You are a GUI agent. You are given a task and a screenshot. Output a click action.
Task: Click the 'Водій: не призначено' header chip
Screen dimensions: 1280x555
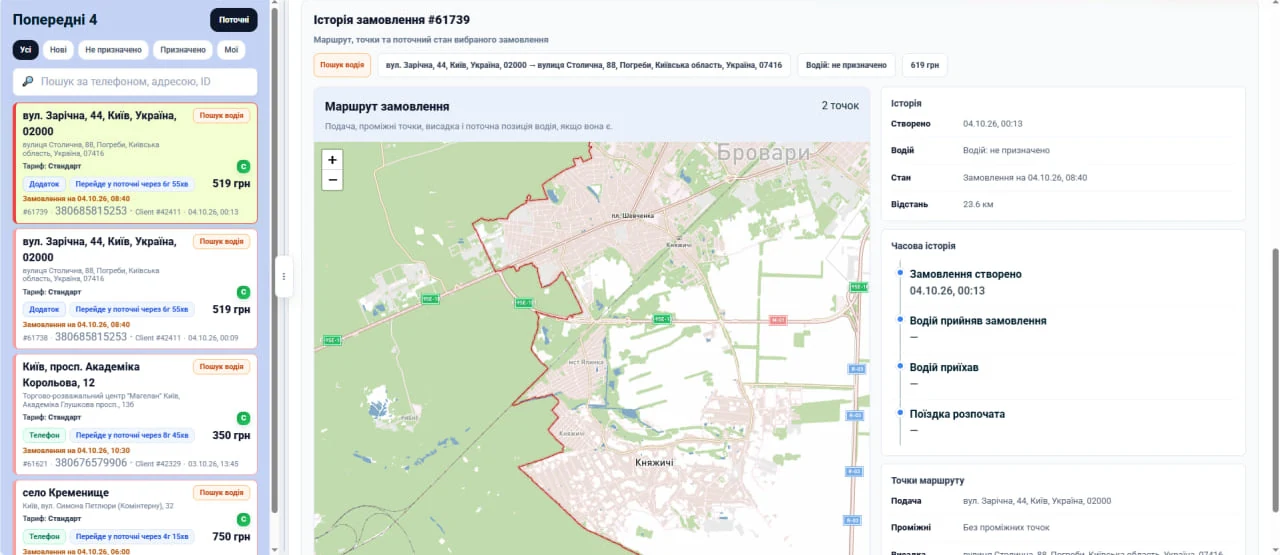[x=846, y=65]
